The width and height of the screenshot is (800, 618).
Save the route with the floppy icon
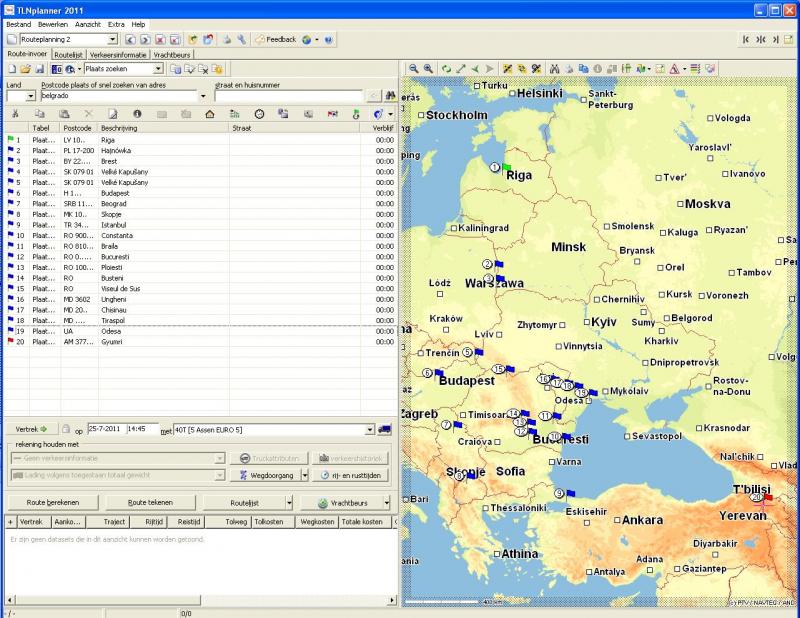[x=39, y=69]
